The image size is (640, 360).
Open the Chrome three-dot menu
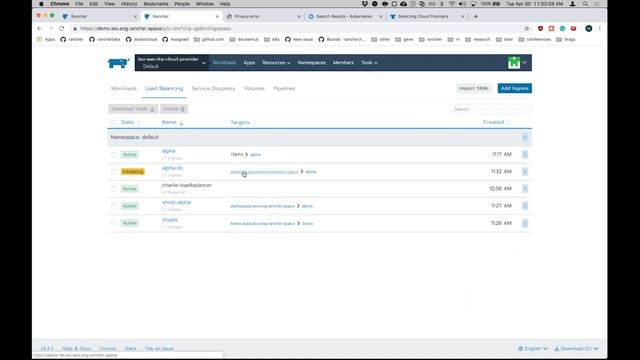[600, 29]
